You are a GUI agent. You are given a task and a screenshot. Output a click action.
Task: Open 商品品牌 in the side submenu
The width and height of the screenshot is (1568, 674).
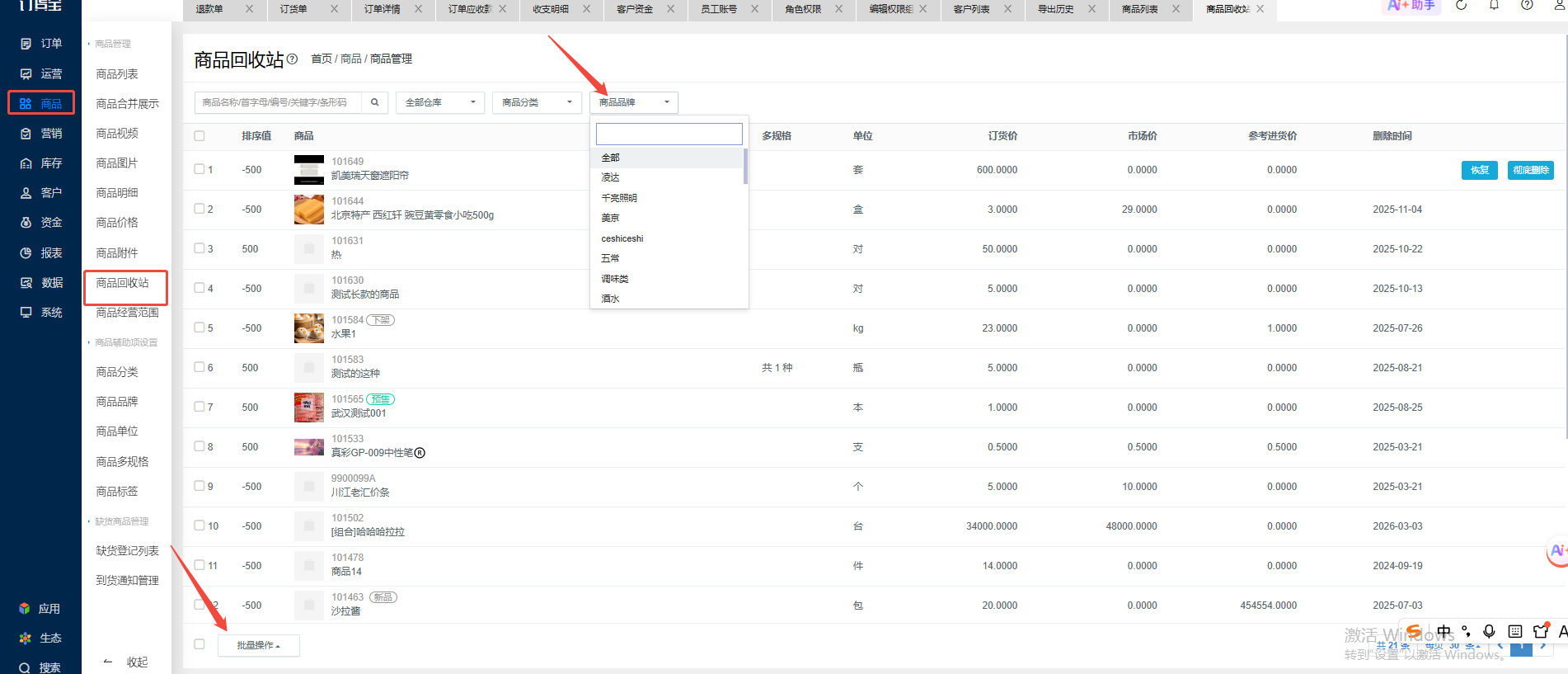coord(117,402)
